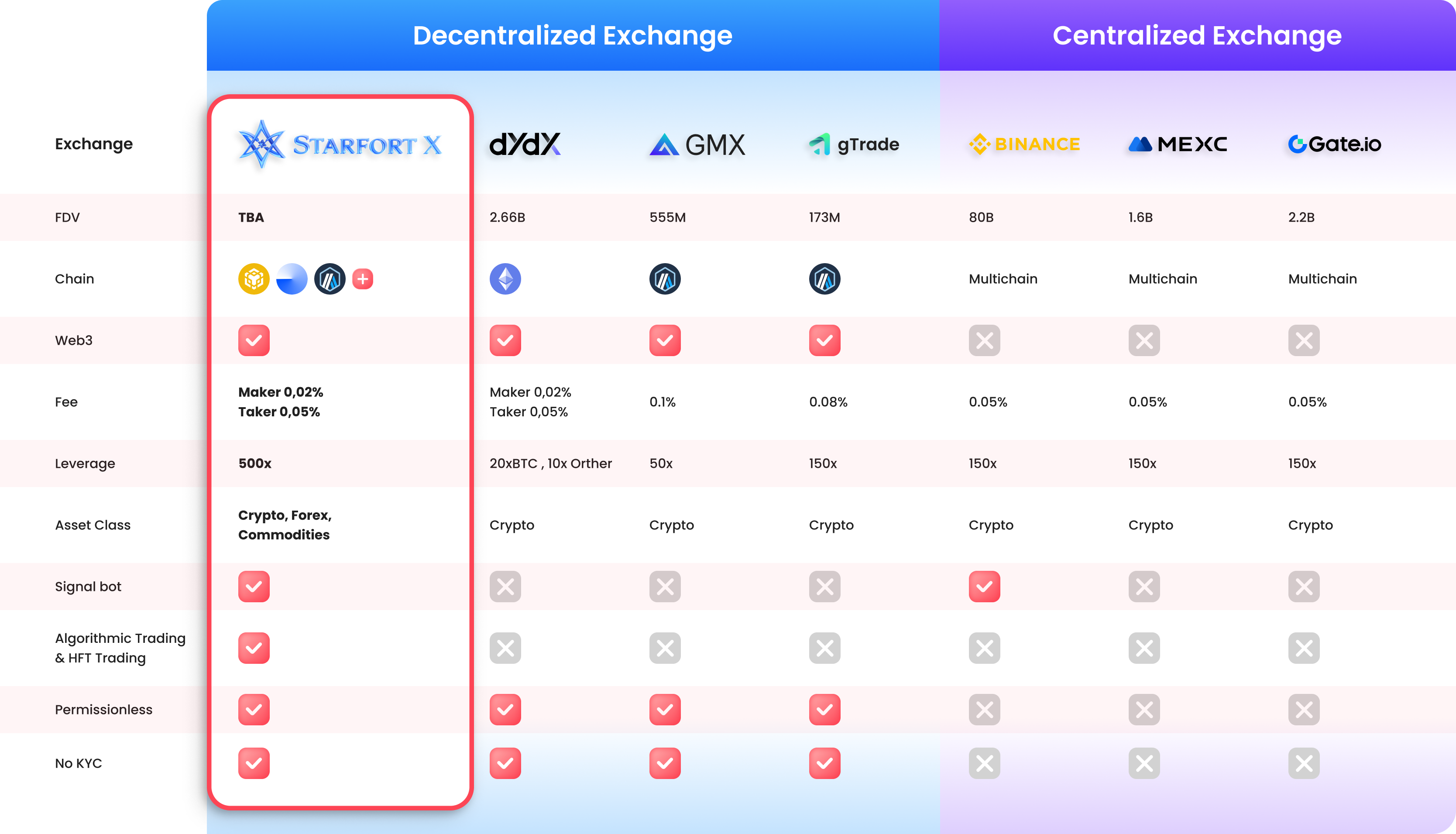The width and height of the screenshot is (1456, 834).
Task: Click Starfort X Base chain icon
Action: point(292,279)
